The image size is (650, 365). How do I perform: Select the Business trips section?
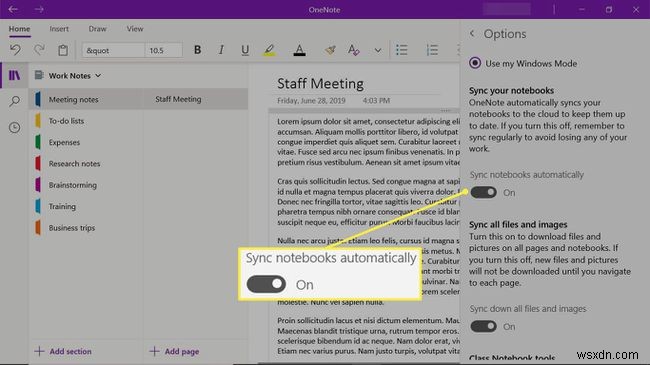(86, 228)
